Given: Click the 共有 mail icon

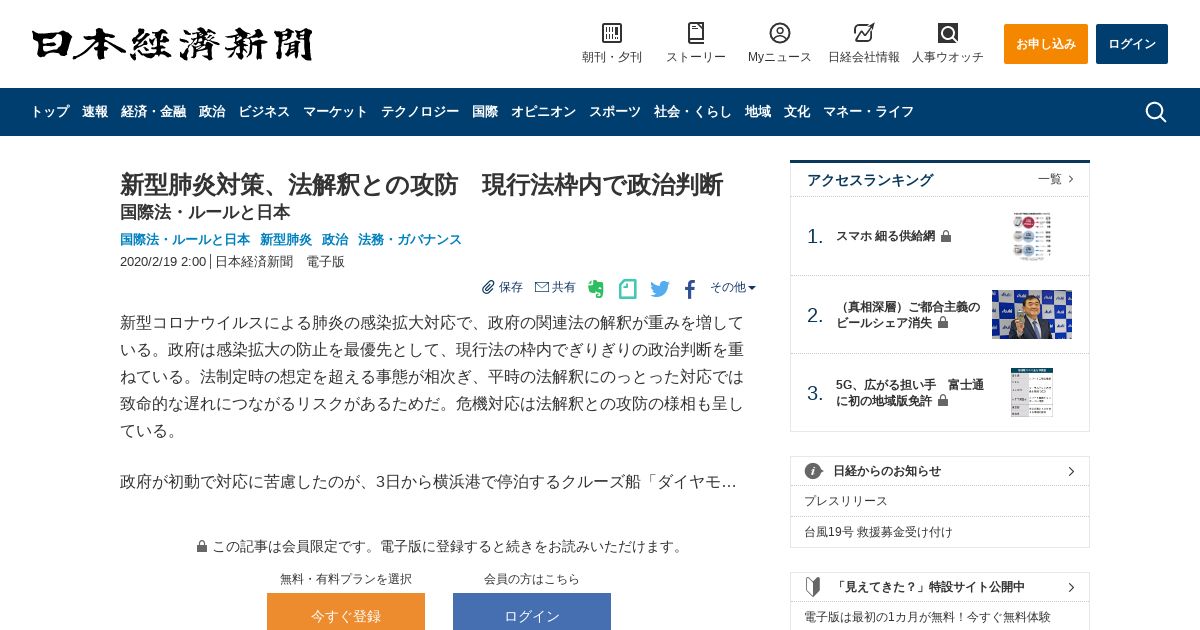Looking at the screenshot, I should coord(542,287).
